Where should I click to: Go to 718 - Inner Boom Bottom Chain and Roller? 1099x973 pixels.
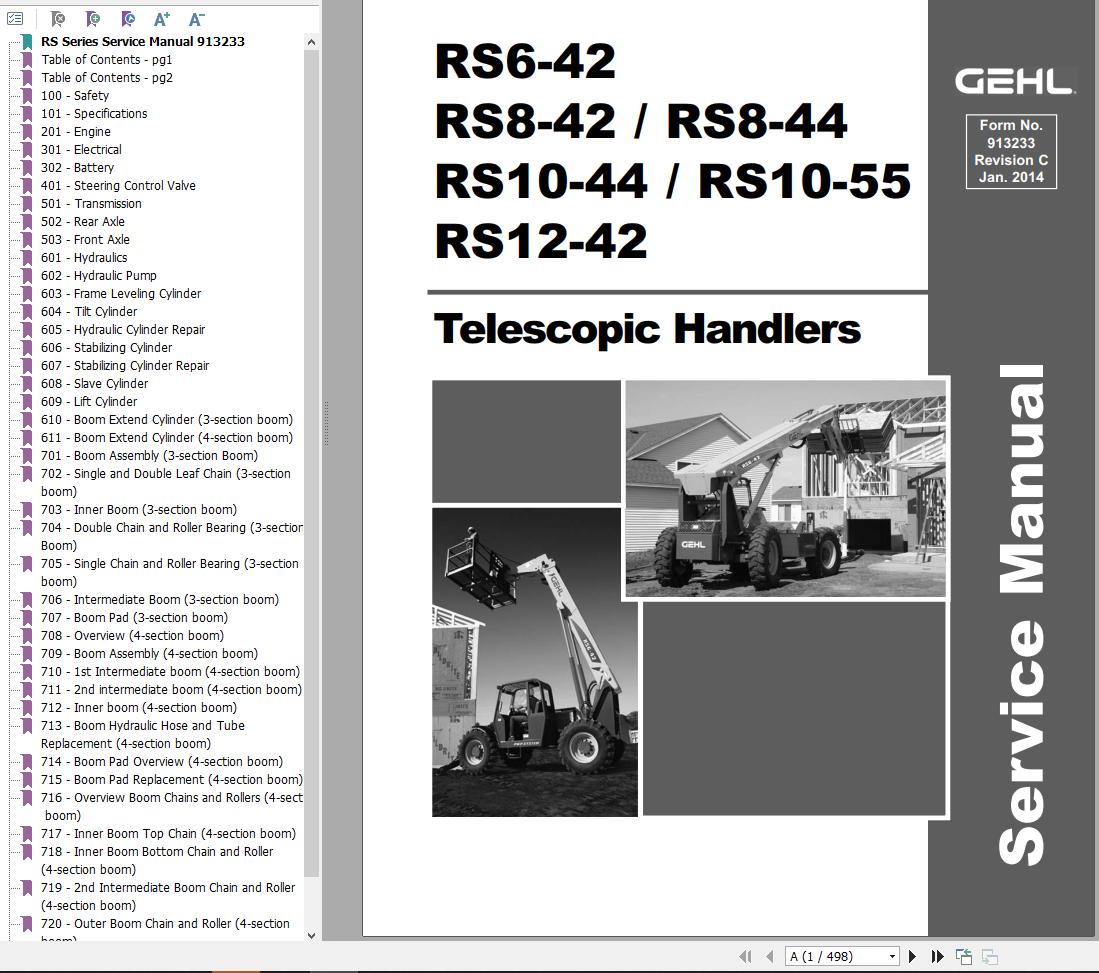[x=157, y=861]
